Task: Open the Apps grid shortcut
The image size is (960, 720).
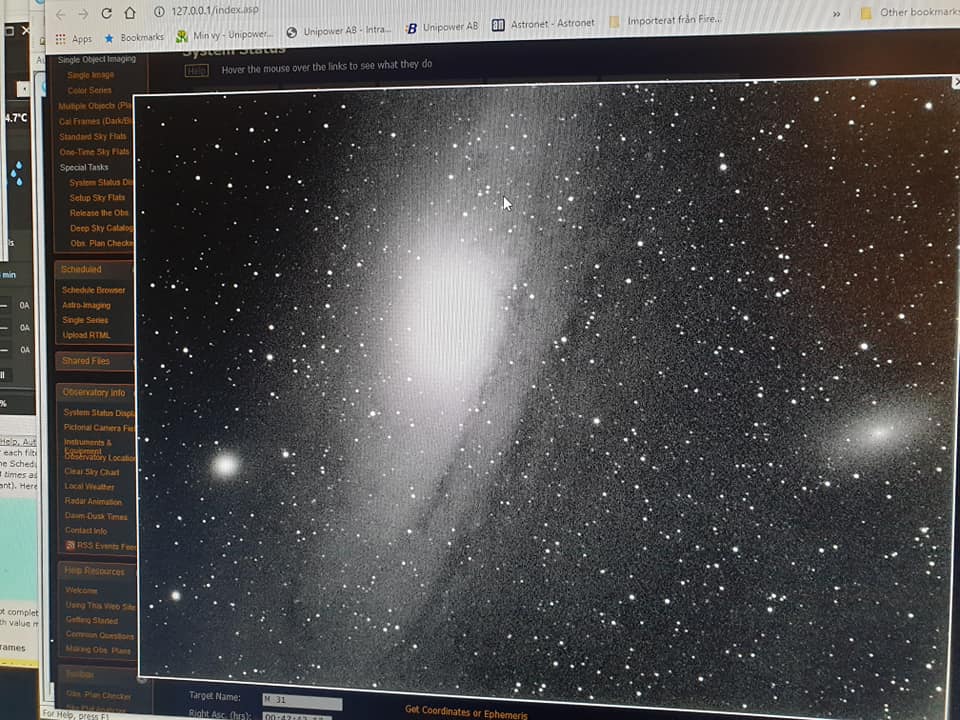Action: pyautogui.click(x=73, y=39)
